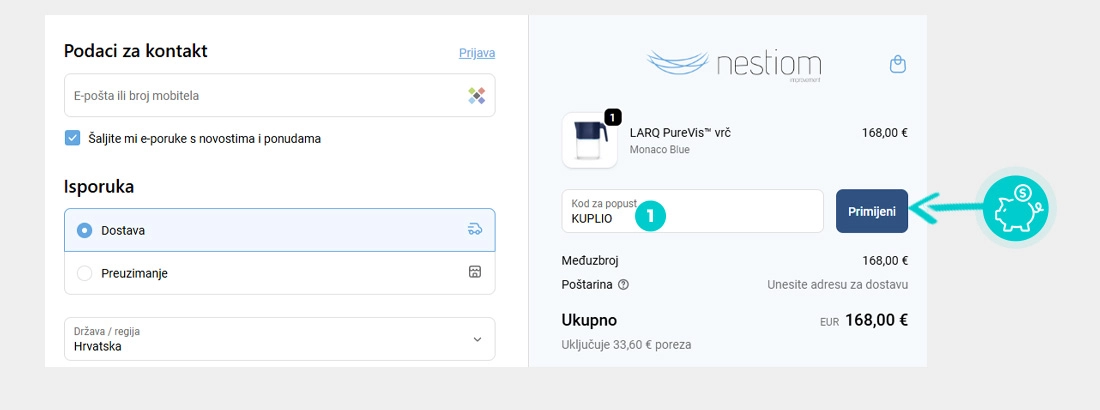The image size is (1100, 410).
Task: Click the Isporuka section heading
Action: click(x=99, y=187)
